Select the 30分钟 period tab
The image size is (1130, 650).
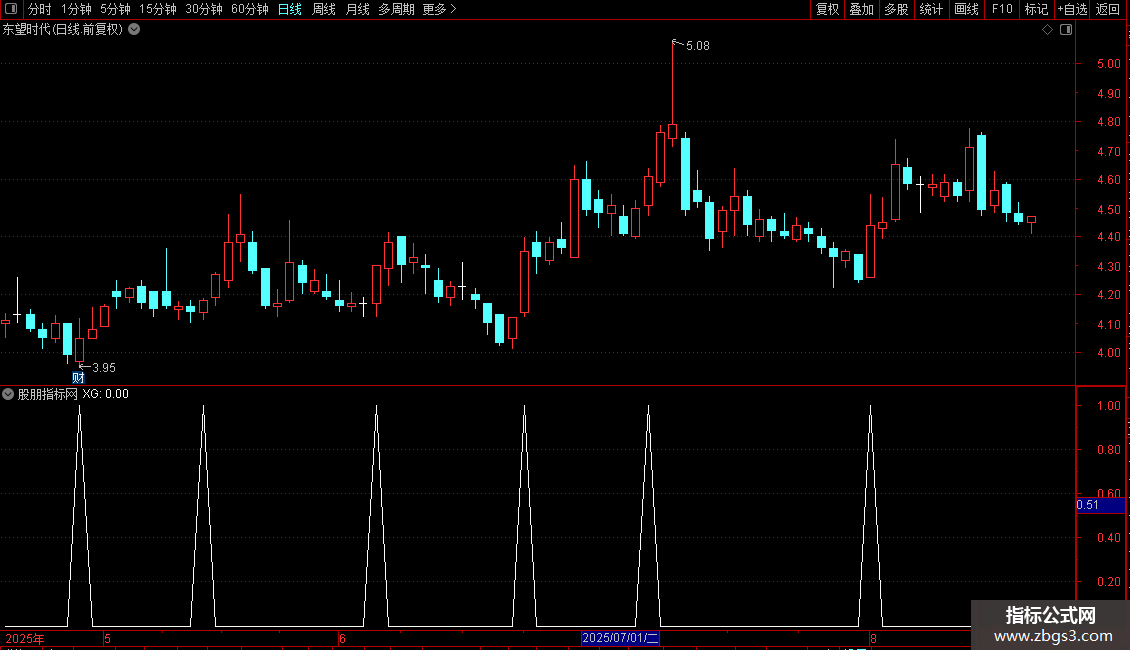204,9
